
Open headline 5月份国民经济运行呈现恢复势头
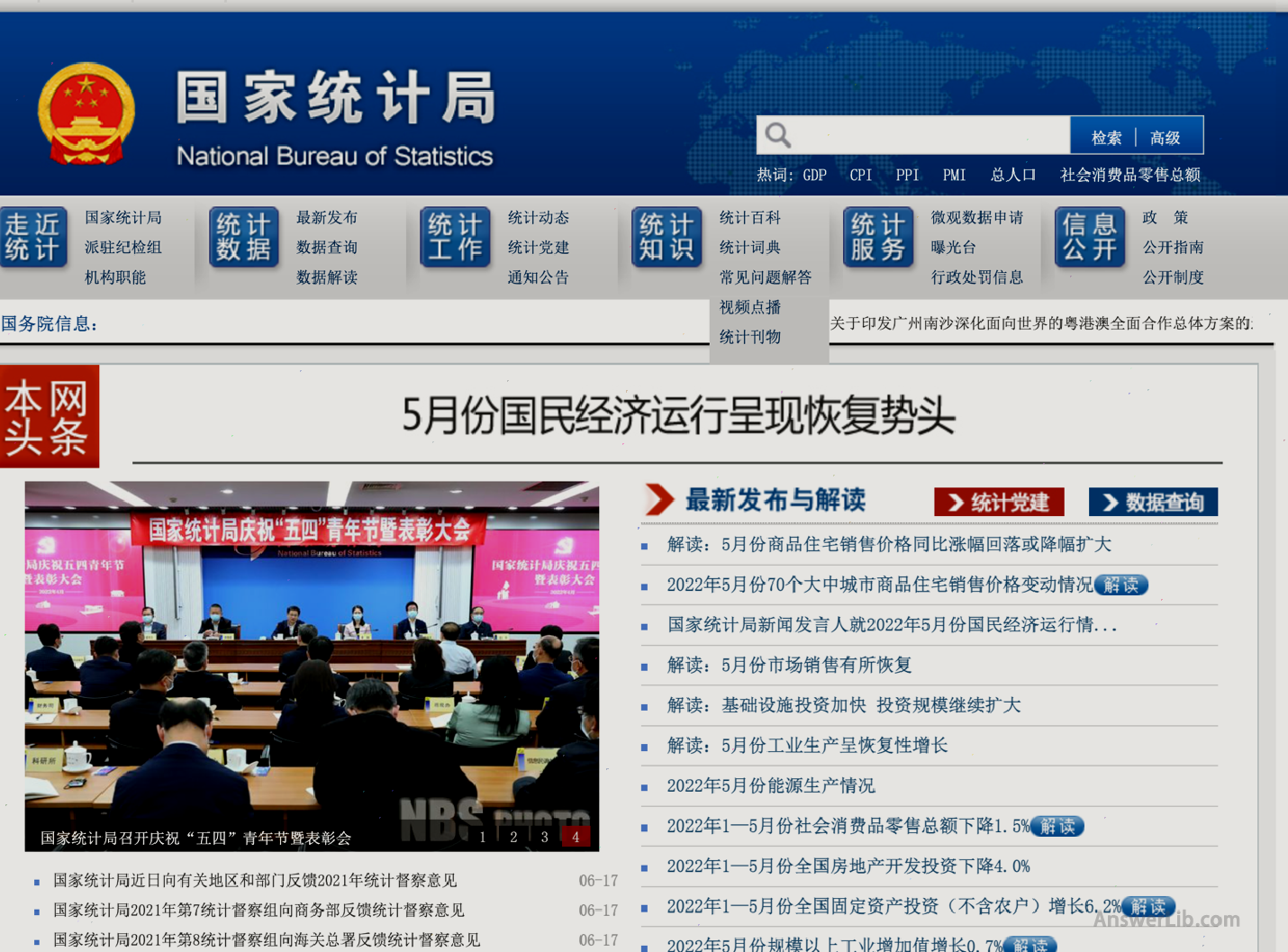tap(678, 416)
